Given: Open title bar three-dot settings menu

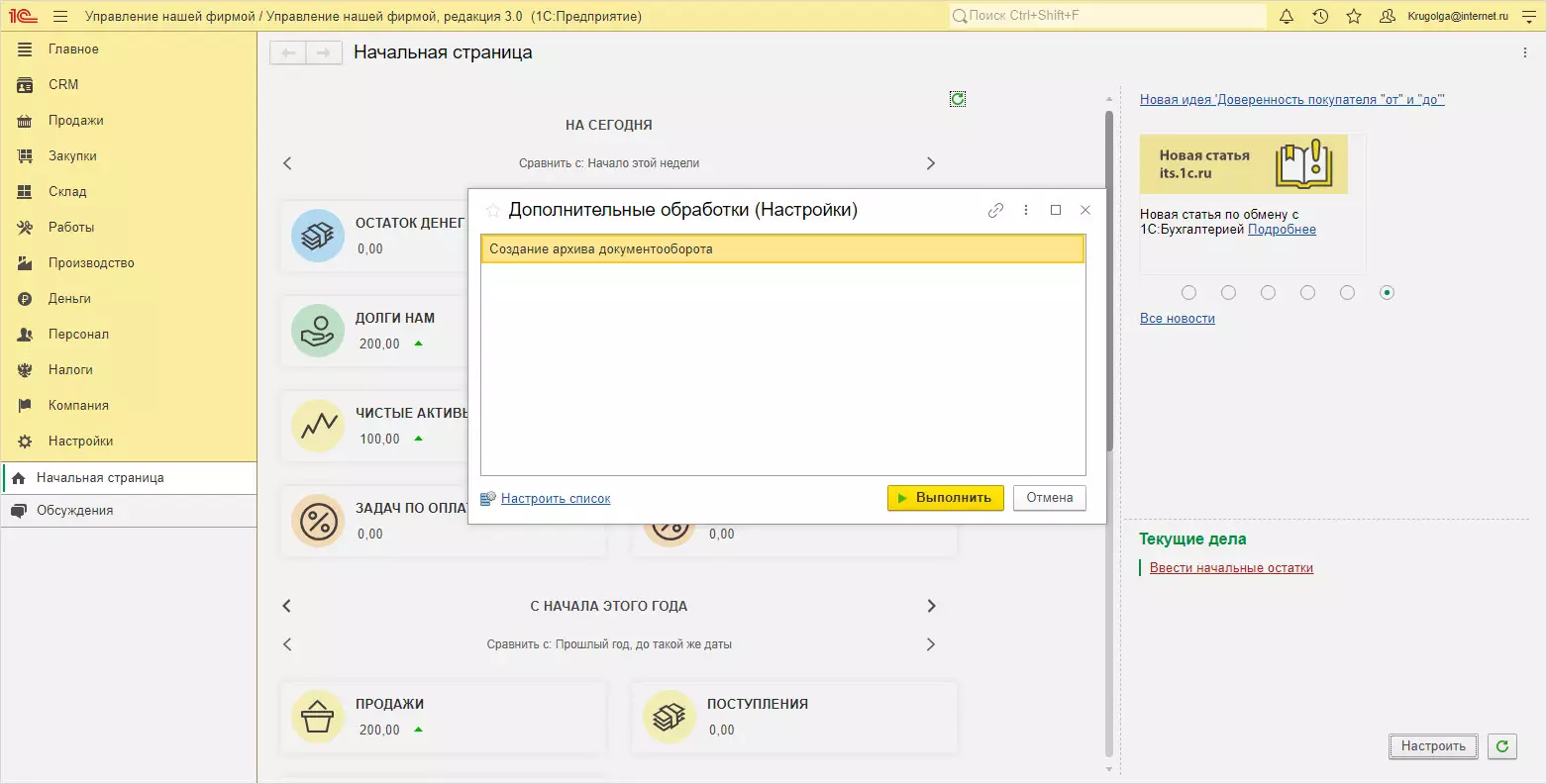Looking at the screenshot, I should [x=1530, y=16].
